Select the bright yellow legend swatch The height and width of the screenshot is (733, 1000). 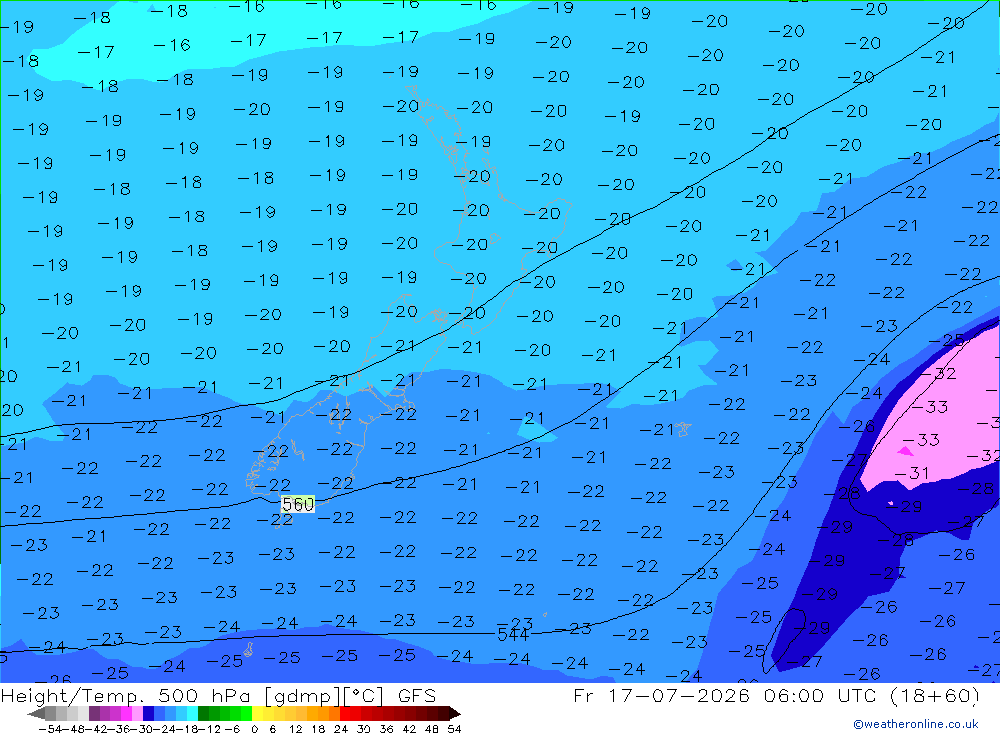point(258,714)
